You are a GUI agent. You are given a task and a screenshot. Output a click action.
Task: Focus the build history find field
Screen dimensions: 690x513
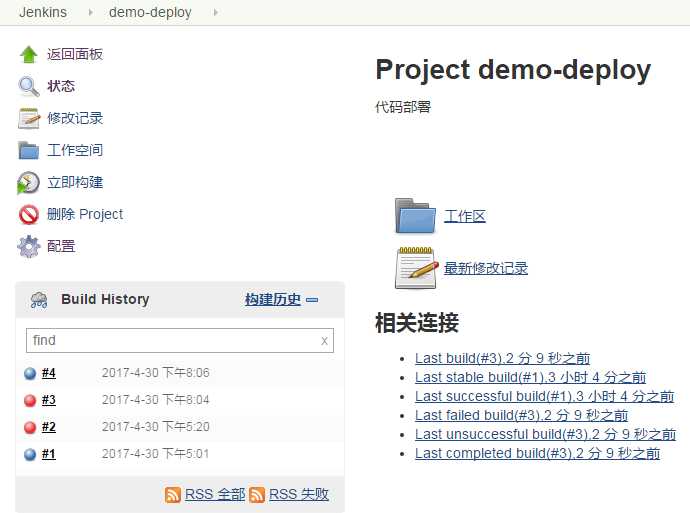point(180,341)
